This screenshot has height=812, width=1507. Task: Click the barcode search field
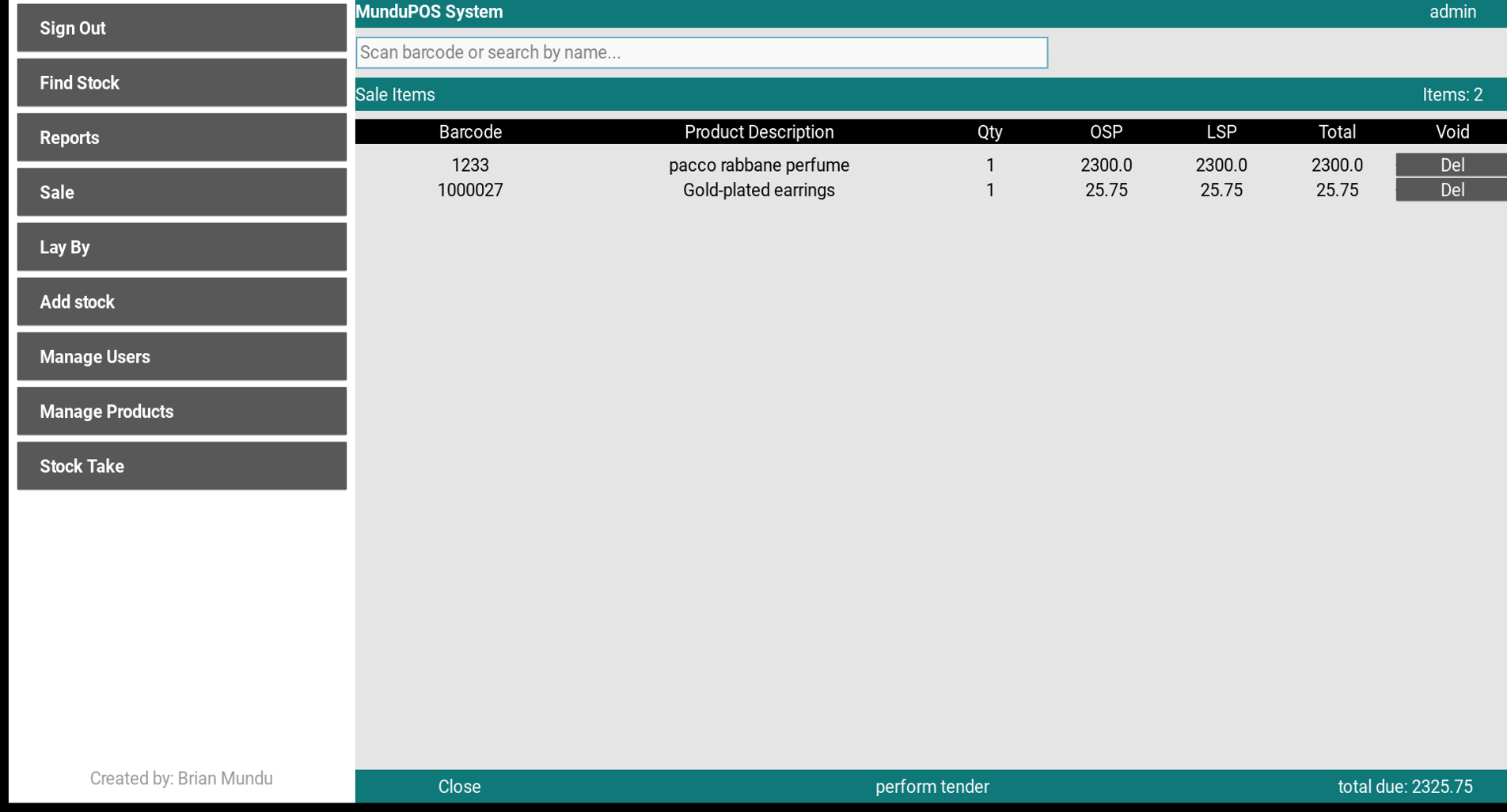701,52
